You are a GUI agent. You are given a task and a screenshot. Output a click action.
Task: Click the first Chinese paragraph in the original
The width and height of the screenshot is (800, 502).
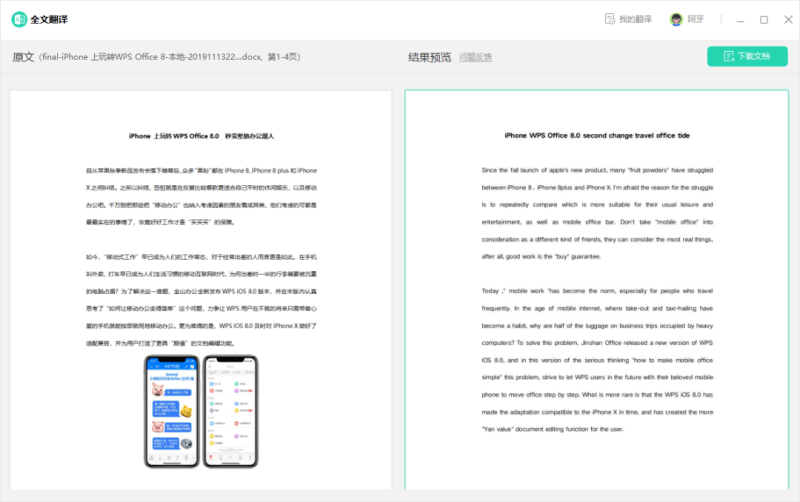(x=201, y=196)
